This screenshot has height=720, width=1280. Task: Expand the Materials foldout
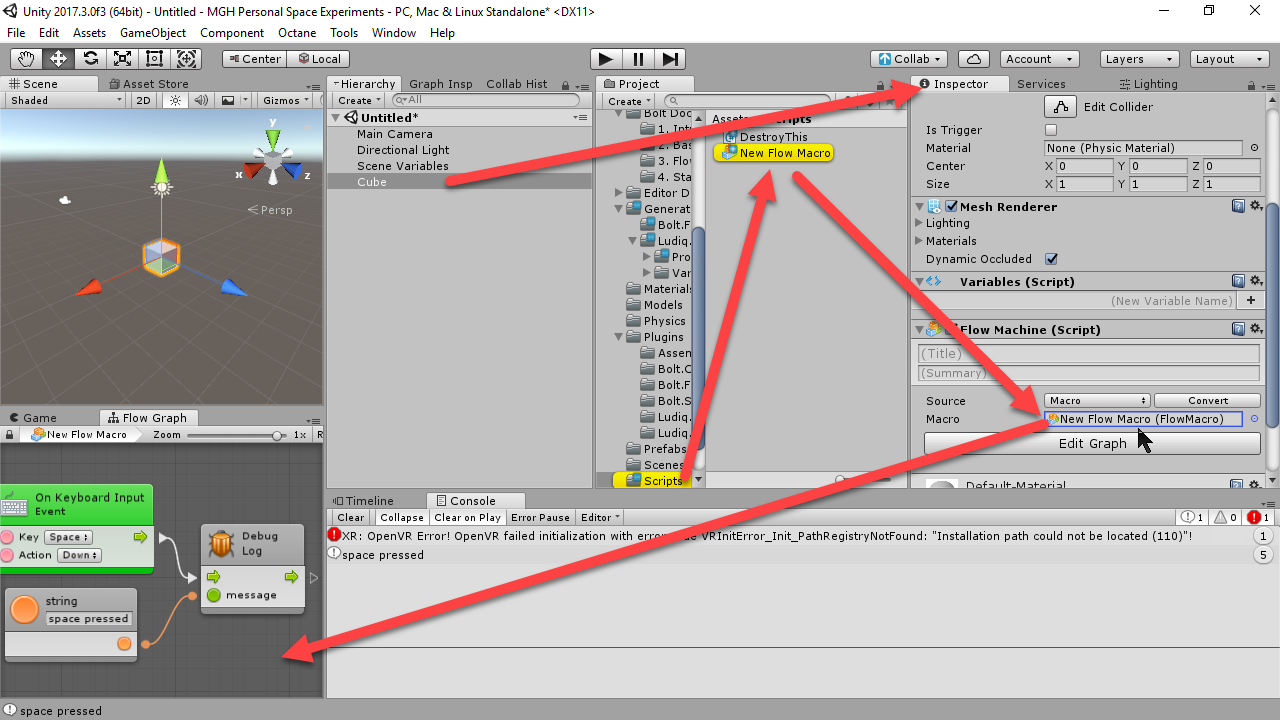[919, 241]
